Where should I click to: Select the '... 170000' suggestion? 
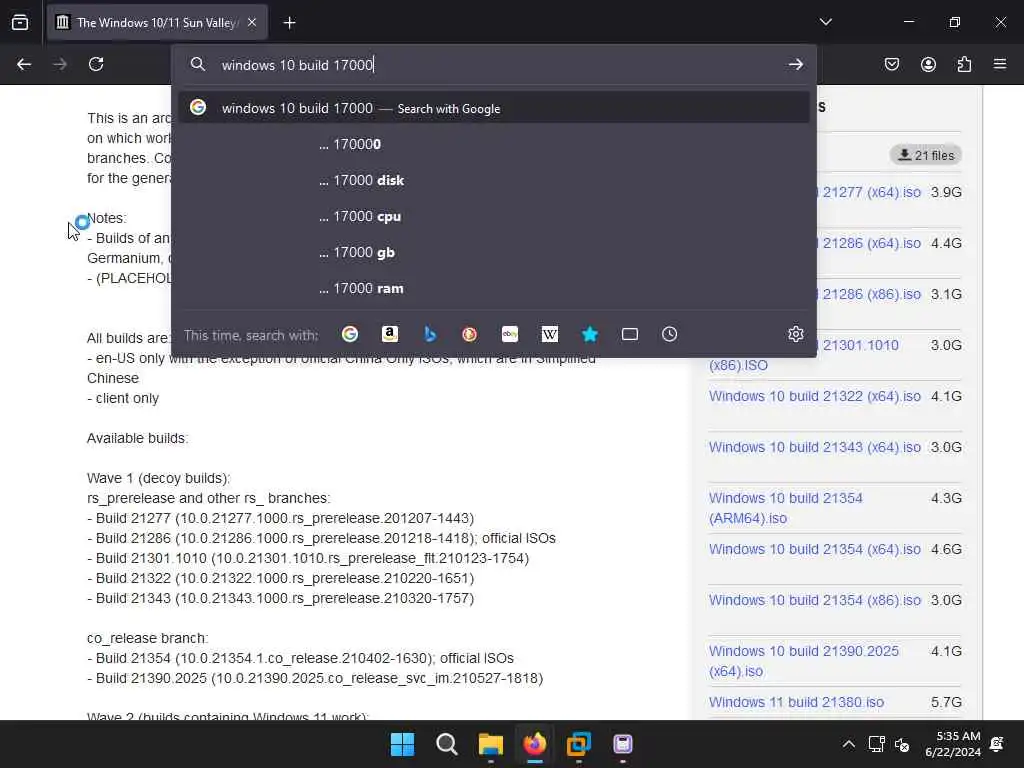(x=494, y=144)
